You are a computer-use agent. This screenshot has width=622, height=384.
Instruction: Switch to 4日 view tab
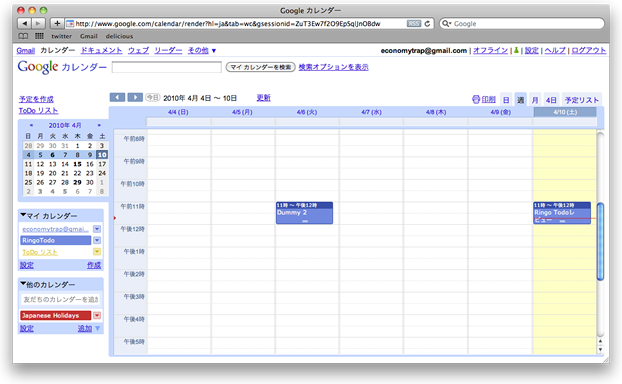pos(551,100)
